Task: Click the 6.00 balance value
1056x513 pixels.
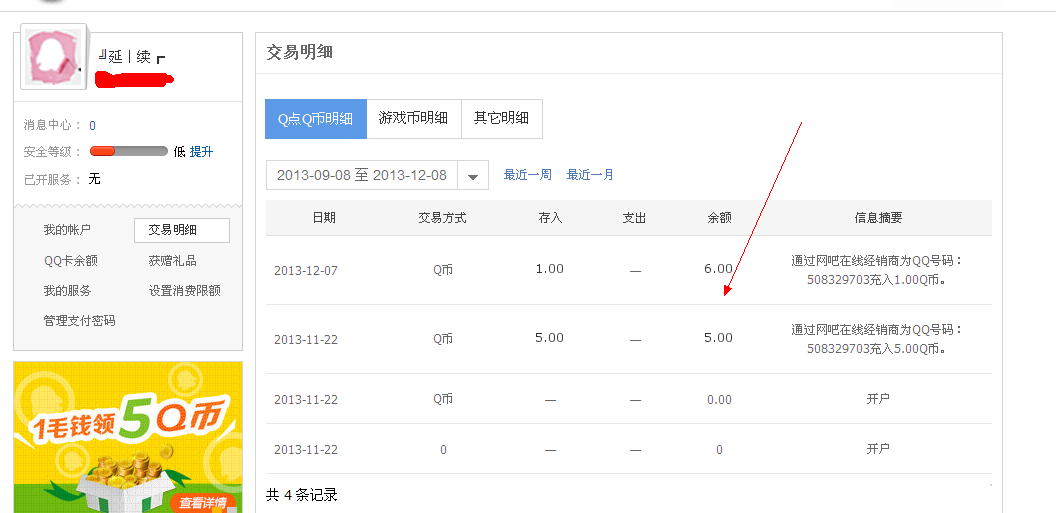Action: click(x=719, y=269)
